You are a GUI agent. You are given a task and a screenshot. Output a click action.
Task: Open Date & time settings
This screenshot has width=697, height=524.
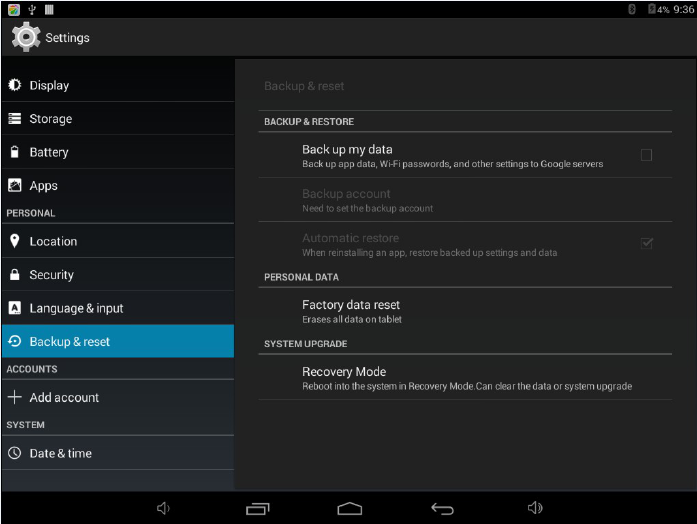pyautogui.click(x=118, y=453)
